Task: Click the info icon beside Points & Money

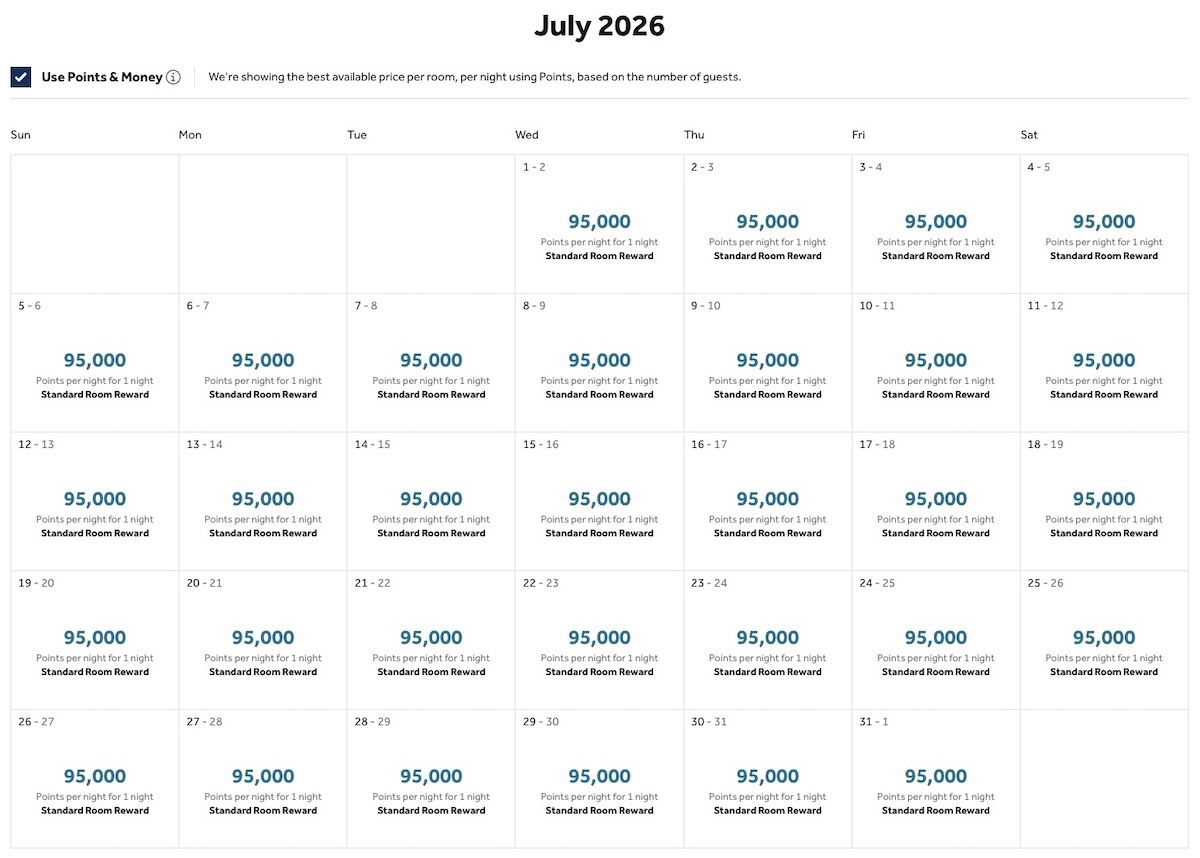Action: coord(174,77)
